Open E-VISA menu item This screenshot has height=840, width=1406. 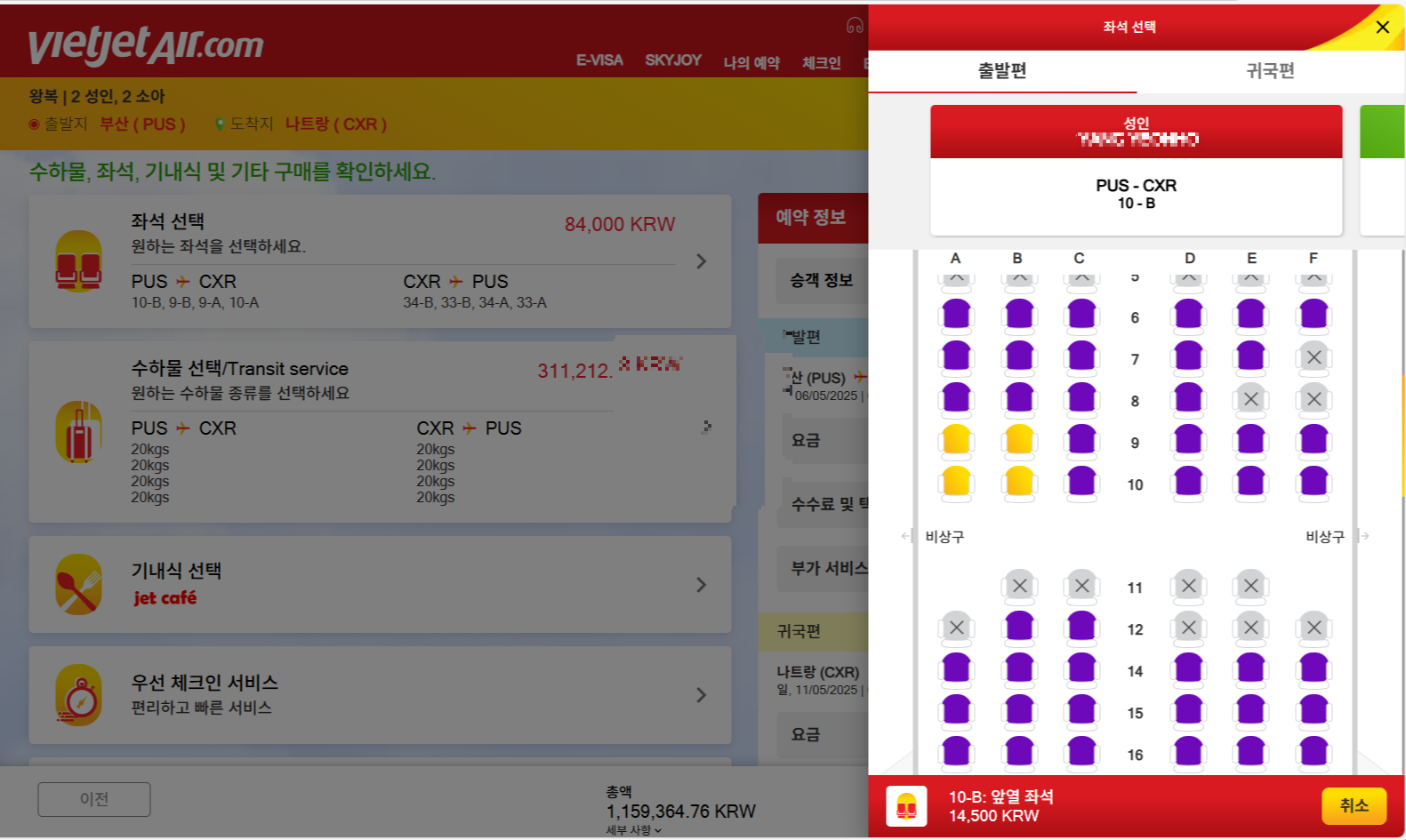click(x=599, y=60)
